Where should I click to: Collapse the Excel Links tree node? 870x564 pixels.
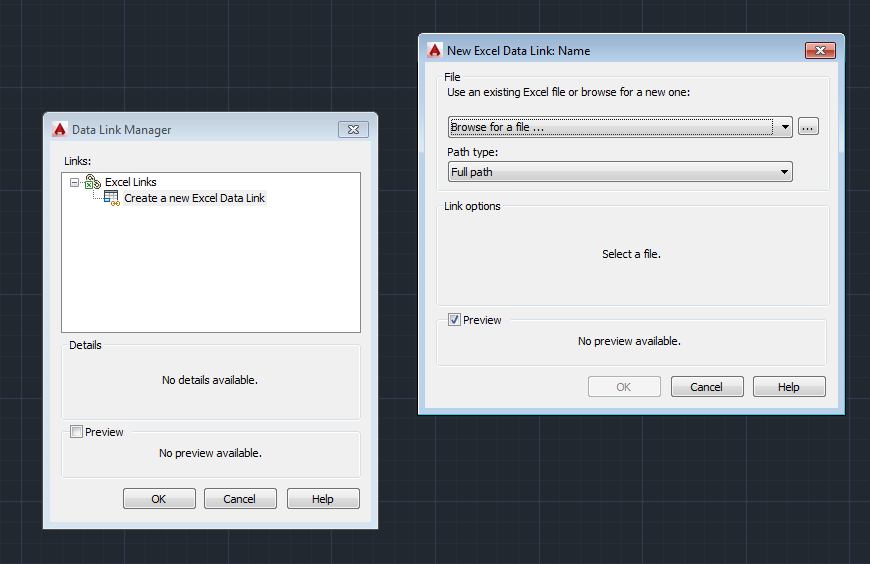pos(74,182)
